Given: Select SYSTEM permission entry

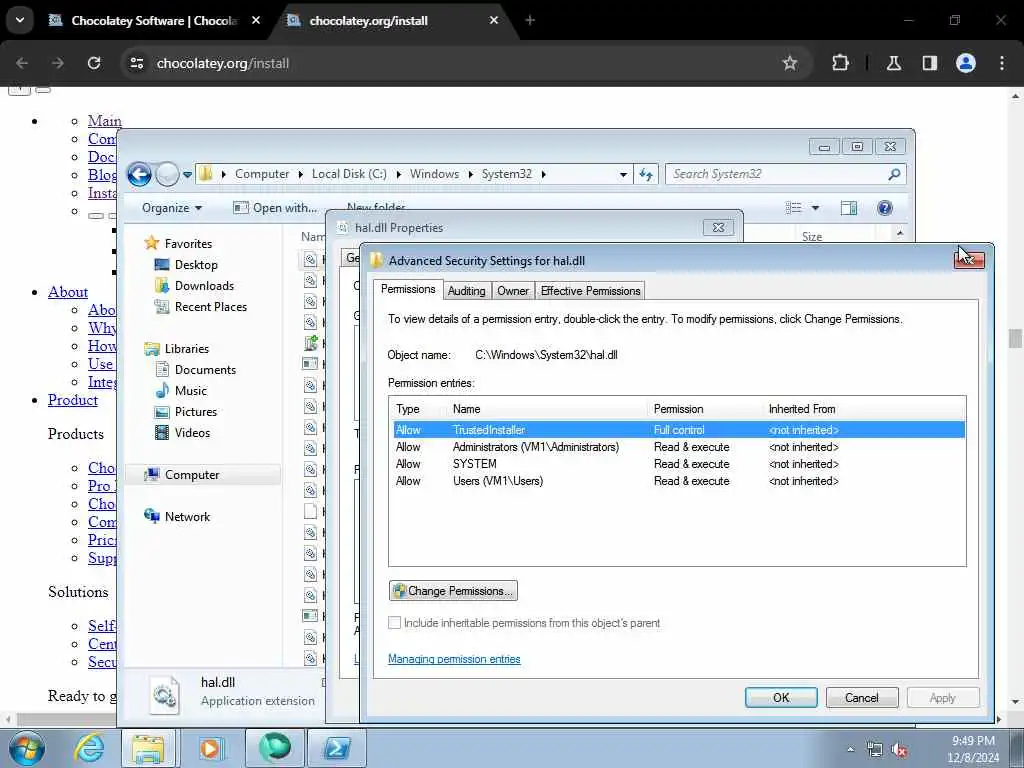Looking at the screenshot, I should click(x=679, y=464).
